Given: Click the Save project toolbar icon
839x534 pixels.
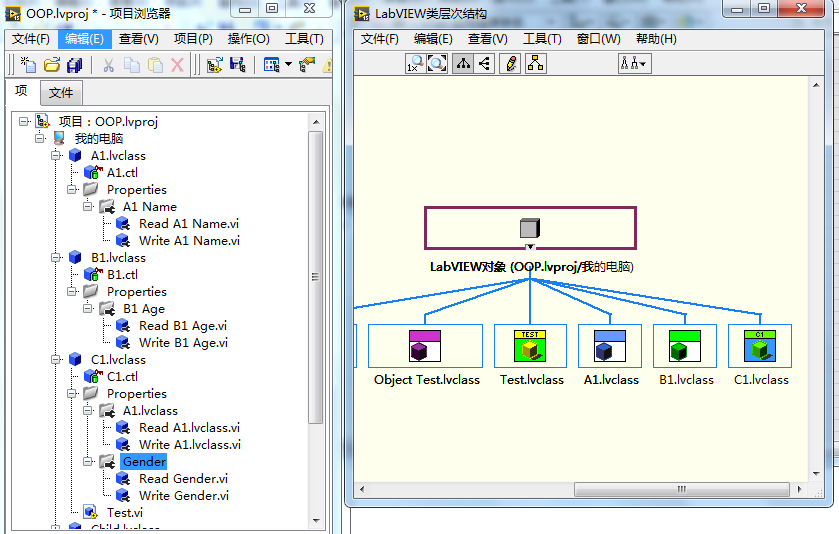Looking at the screenshot, I should click(x=238, y=65).
